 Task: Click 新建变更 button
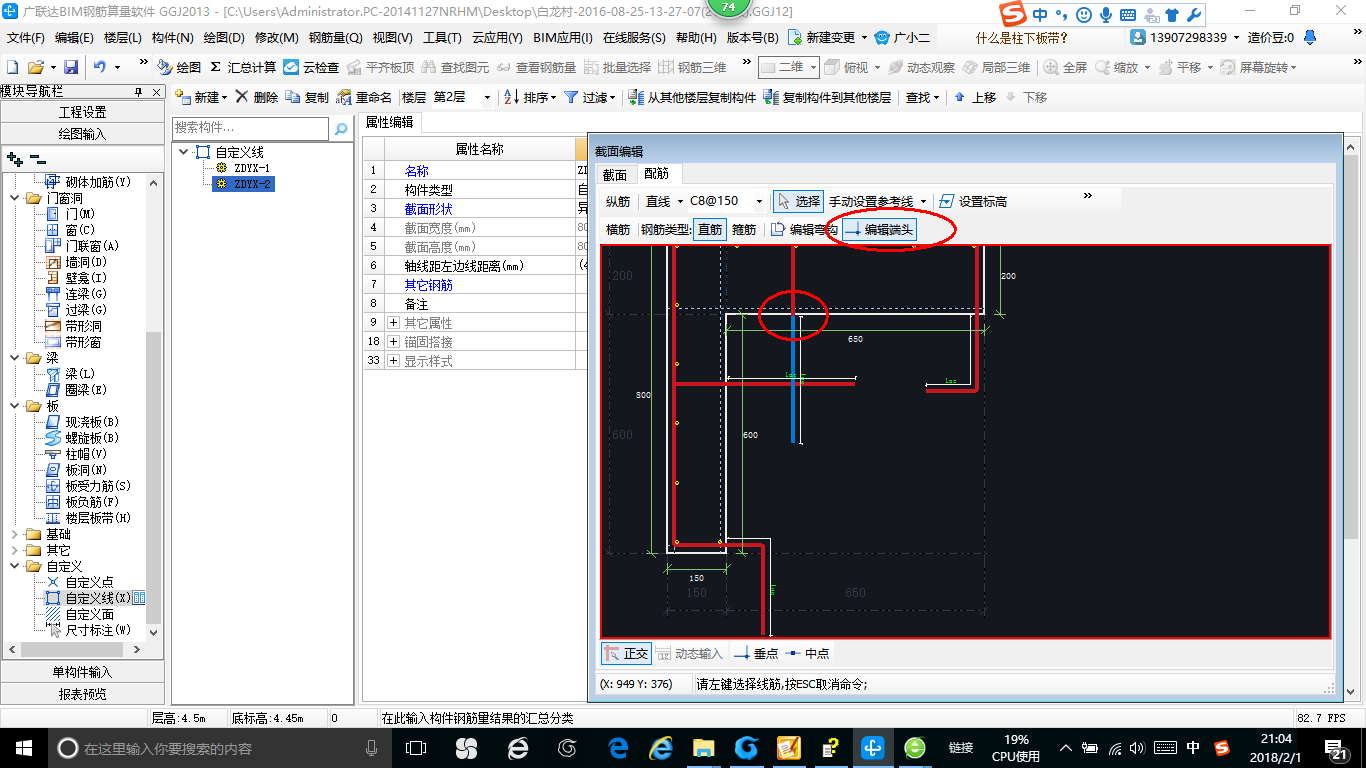(830, 37)
